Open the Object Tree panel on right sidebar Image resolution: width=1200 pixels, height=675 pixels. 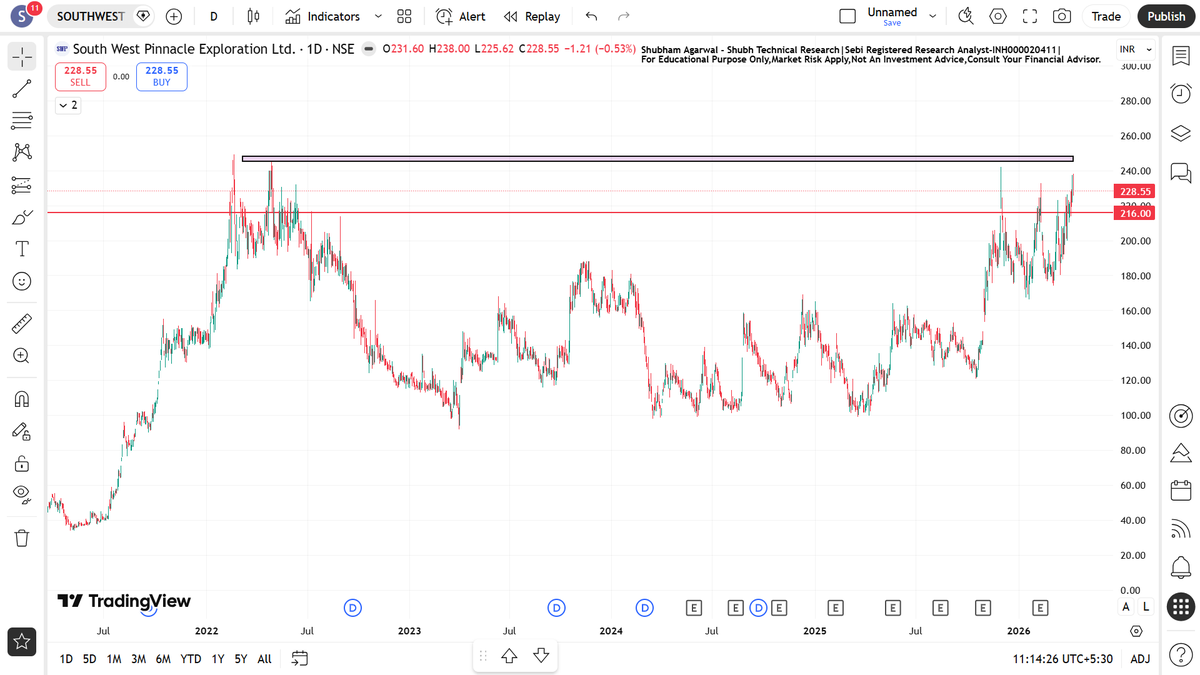click(x=1180, y=133)
